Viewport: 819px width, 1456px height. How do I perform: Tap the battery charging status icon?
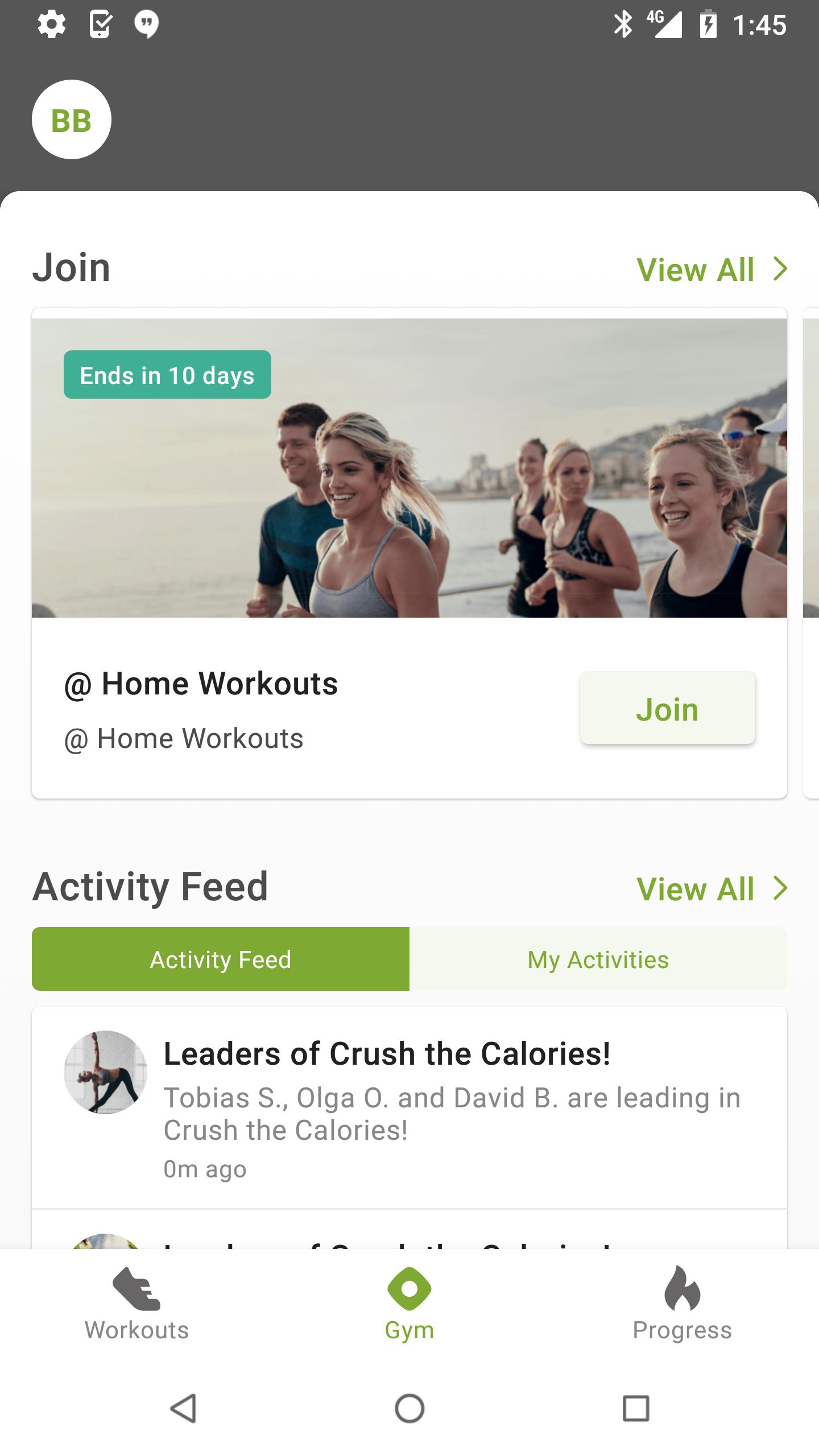(708, 24)
